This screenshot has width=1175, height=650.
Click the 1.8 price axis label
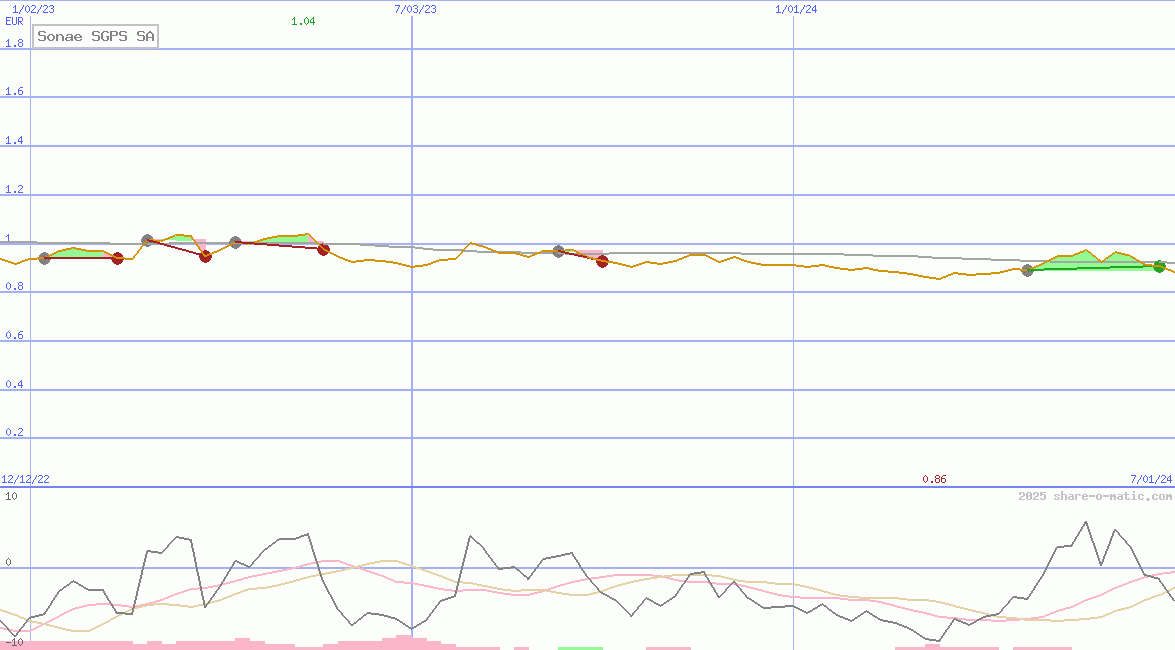coord(14,44)
